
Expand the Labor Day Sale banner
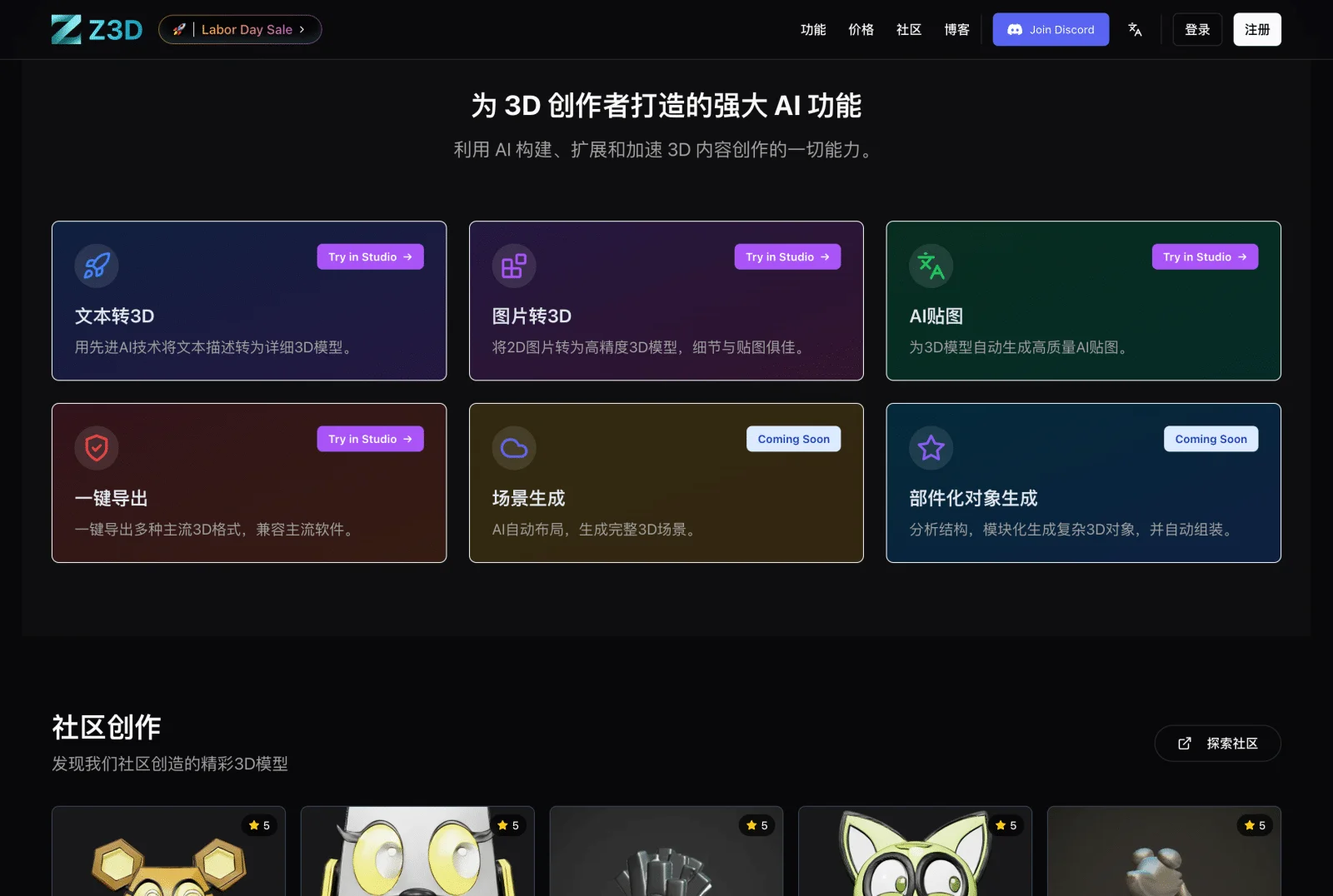tap(240, 29)
